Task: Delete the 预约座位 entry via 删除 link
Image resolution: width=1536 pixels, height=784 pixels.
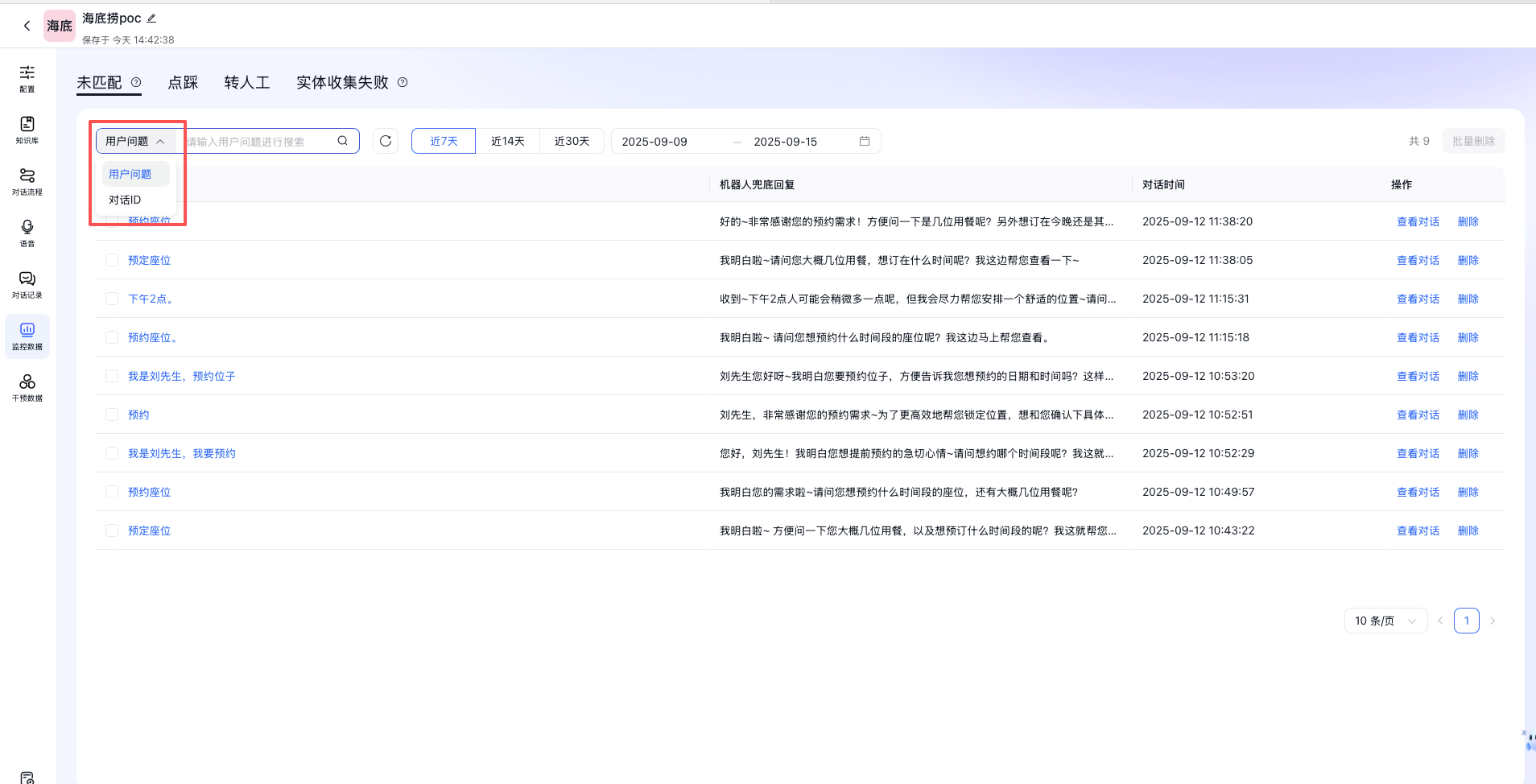Action: 1467,492
